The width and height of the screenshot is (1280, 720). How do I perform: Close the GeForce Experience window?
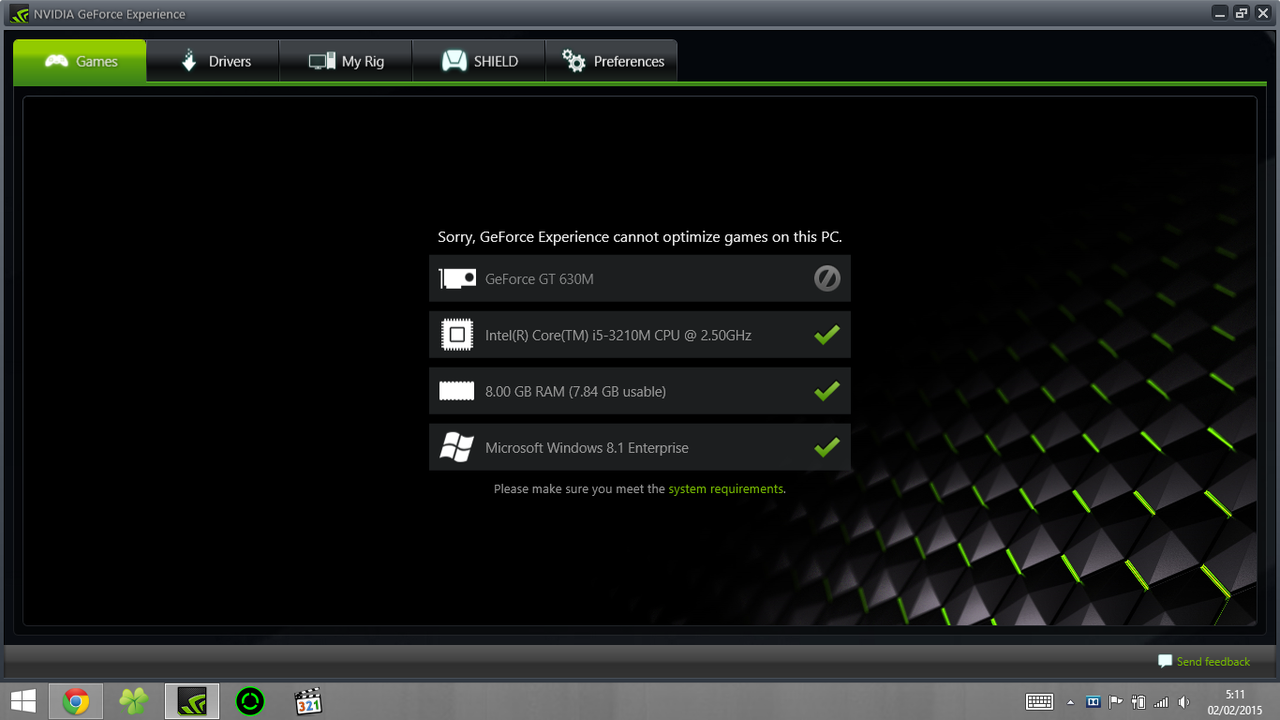point(1263,13)
